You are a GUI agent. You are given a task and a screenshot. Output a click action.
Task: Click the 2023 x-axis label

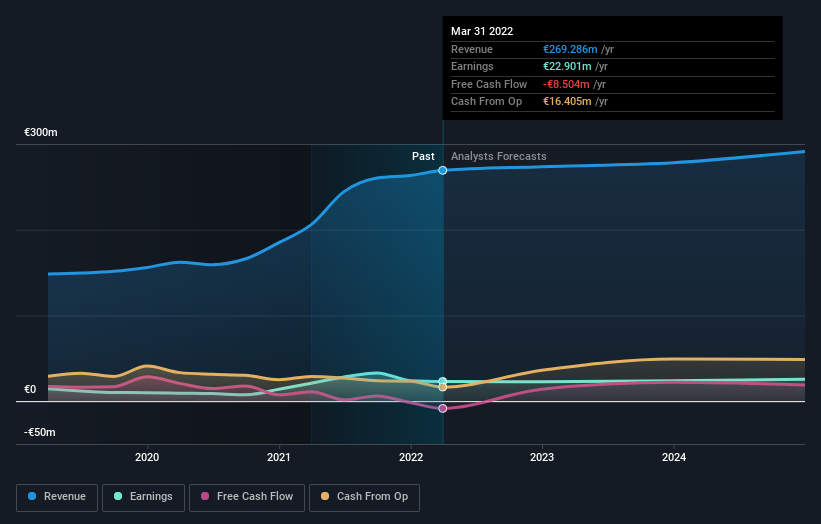click(x=542, y=457)
